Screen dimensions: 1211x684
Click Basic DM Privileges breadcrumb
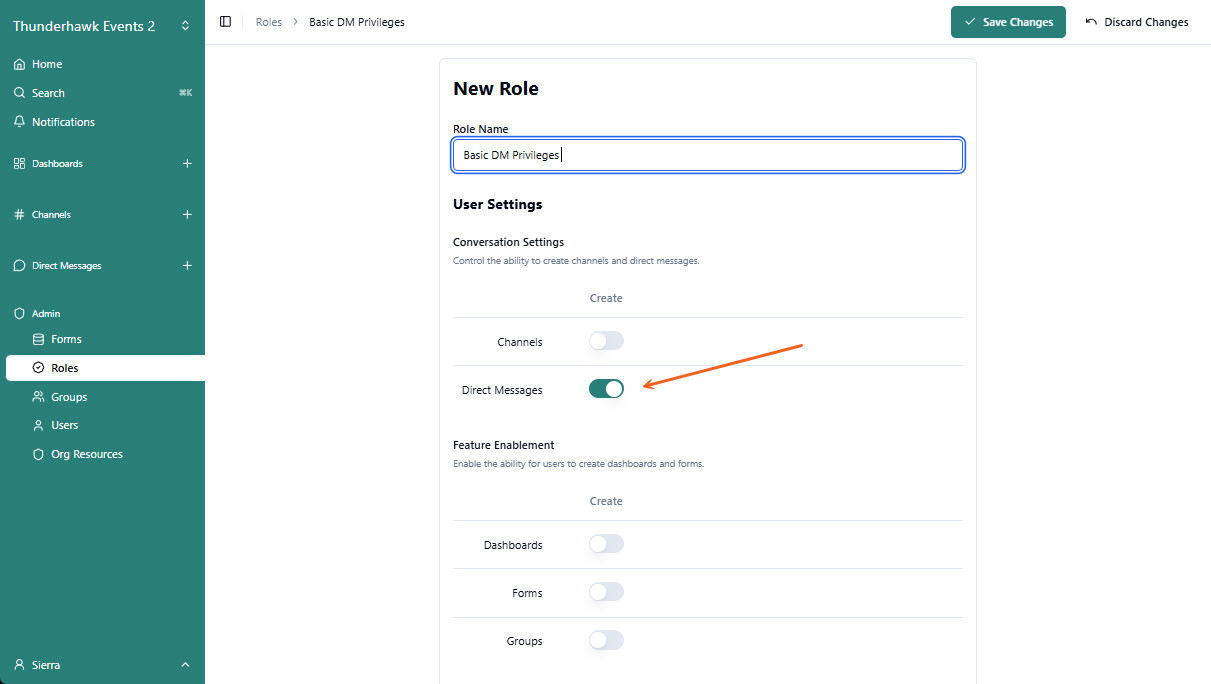pyautogui.click(x=357, y=22)
